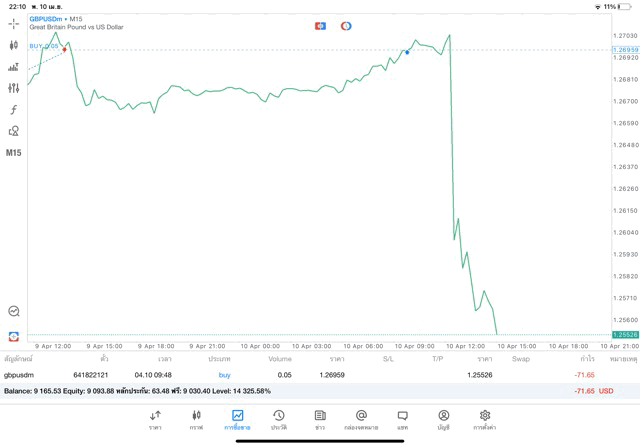This screenshot has width=640, height=447.
Task: Click the chart zoom icon in sidebar
Action: click(x=14, y=311)
